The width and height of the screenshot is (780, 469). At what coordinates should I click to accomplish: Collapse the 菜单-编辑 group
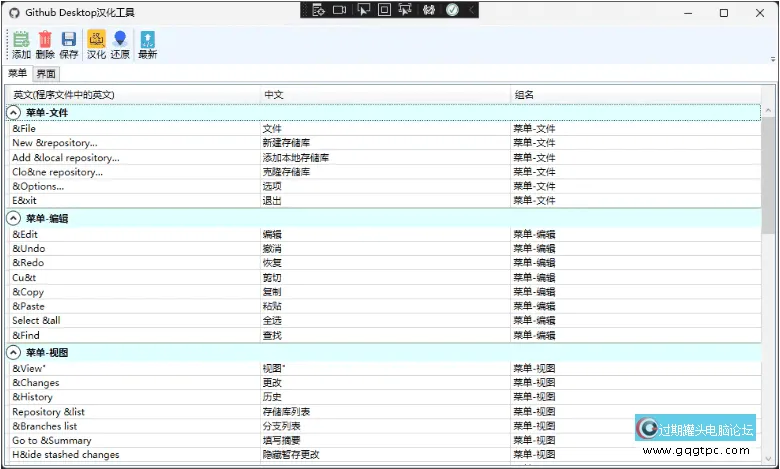click(13, 218)
